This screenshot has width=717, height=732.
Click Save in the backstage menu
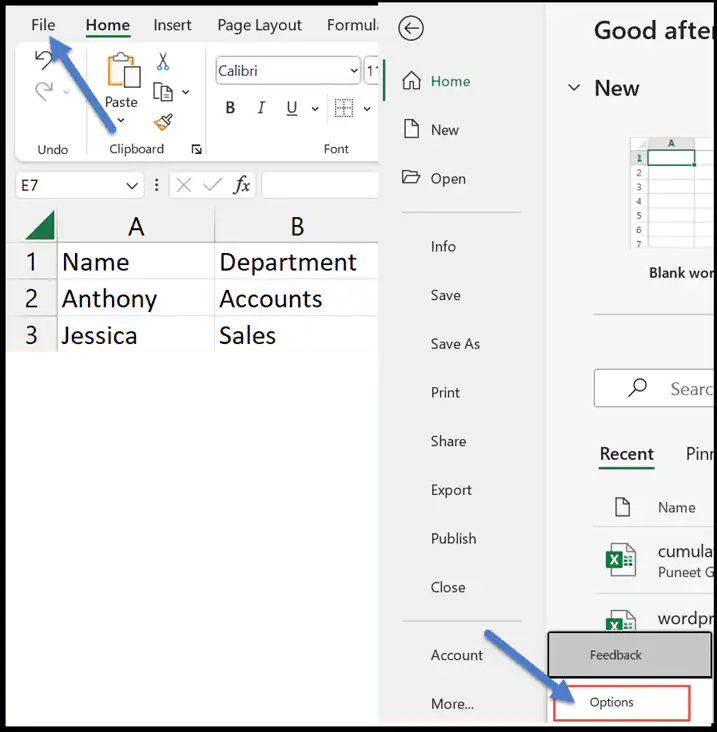(445, 295)
